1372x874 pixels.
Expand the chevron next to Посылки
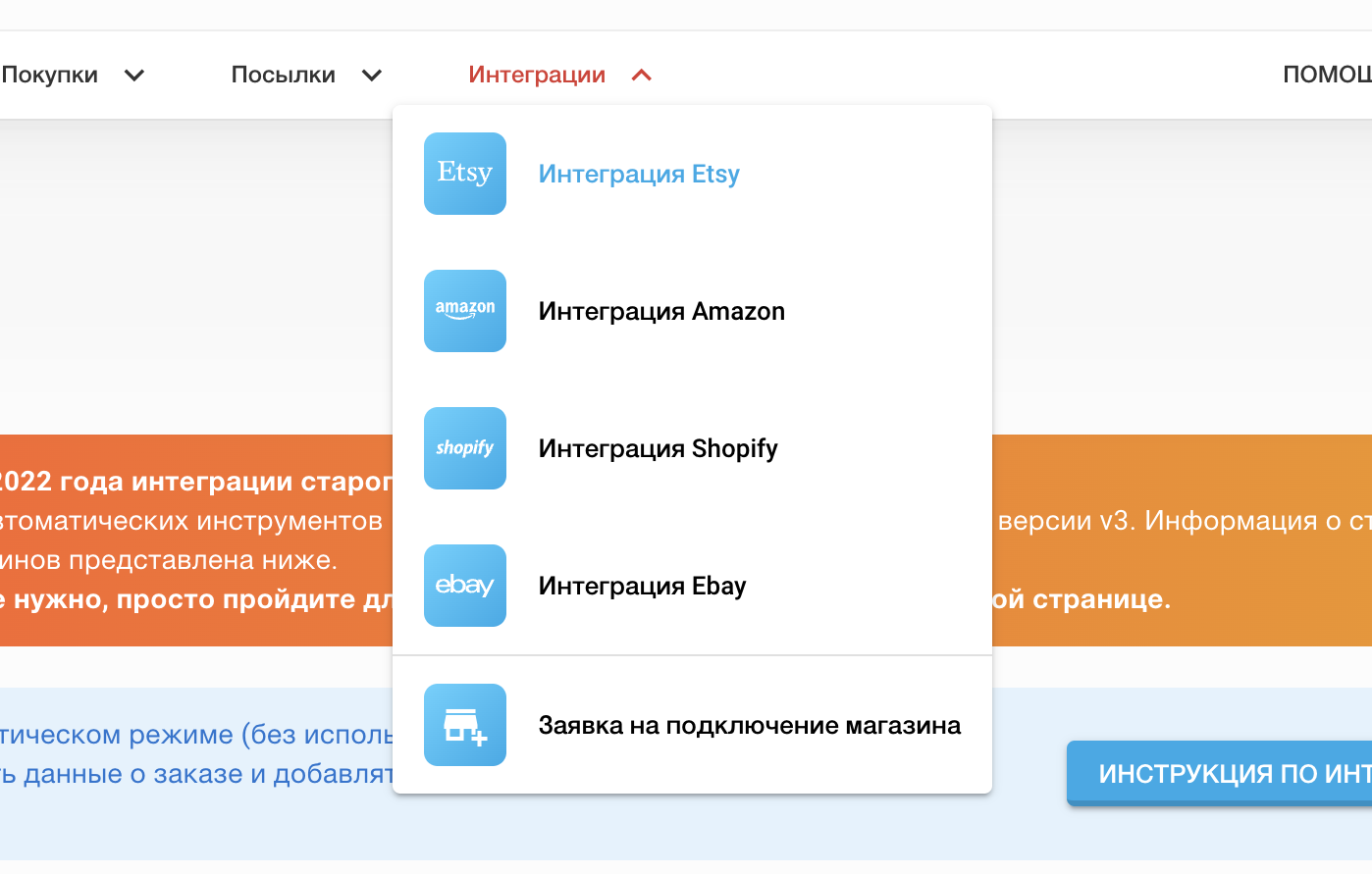(372, 76)
